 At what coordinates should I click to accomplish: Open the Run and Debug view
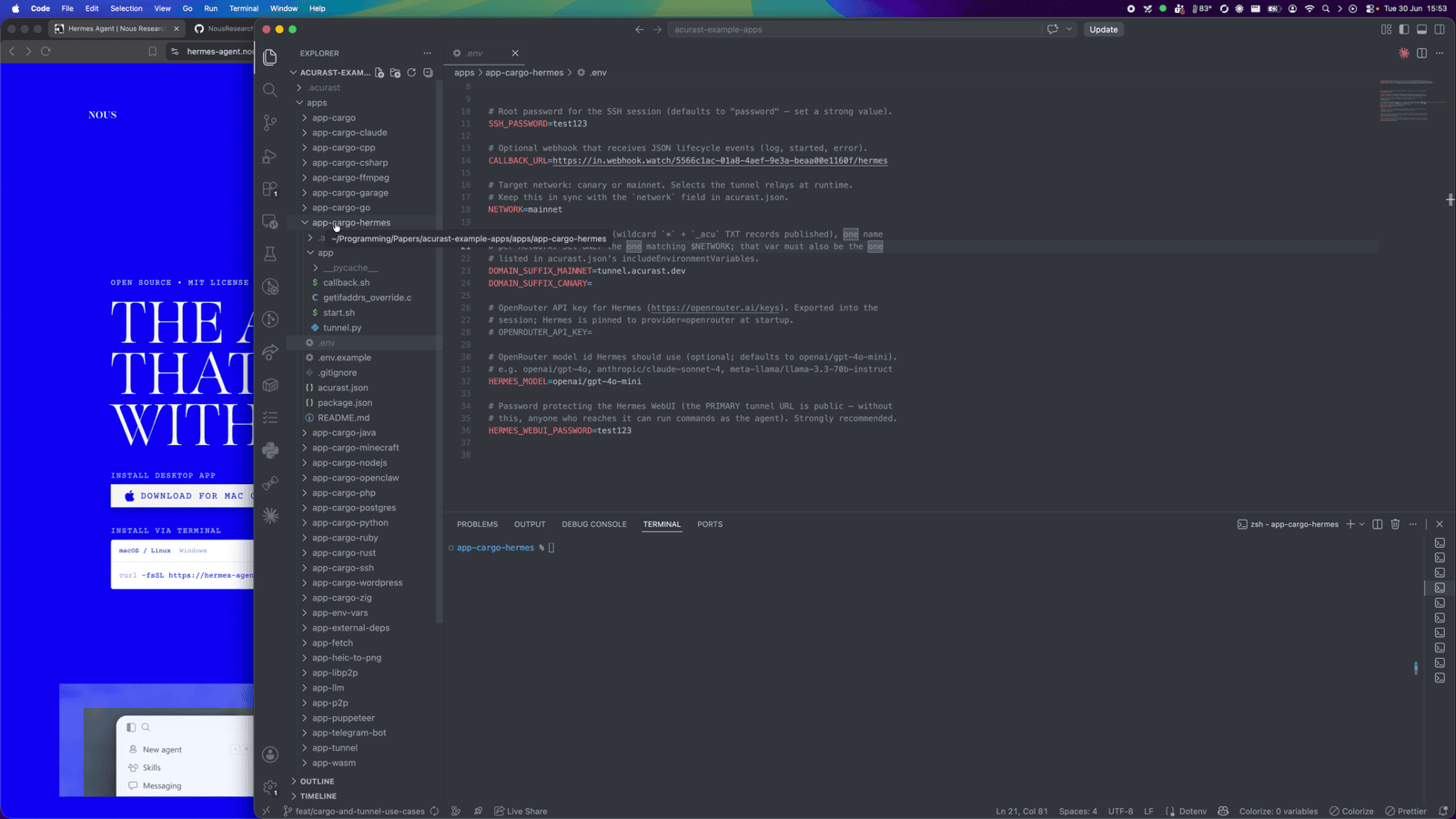[x=270, y=157]
